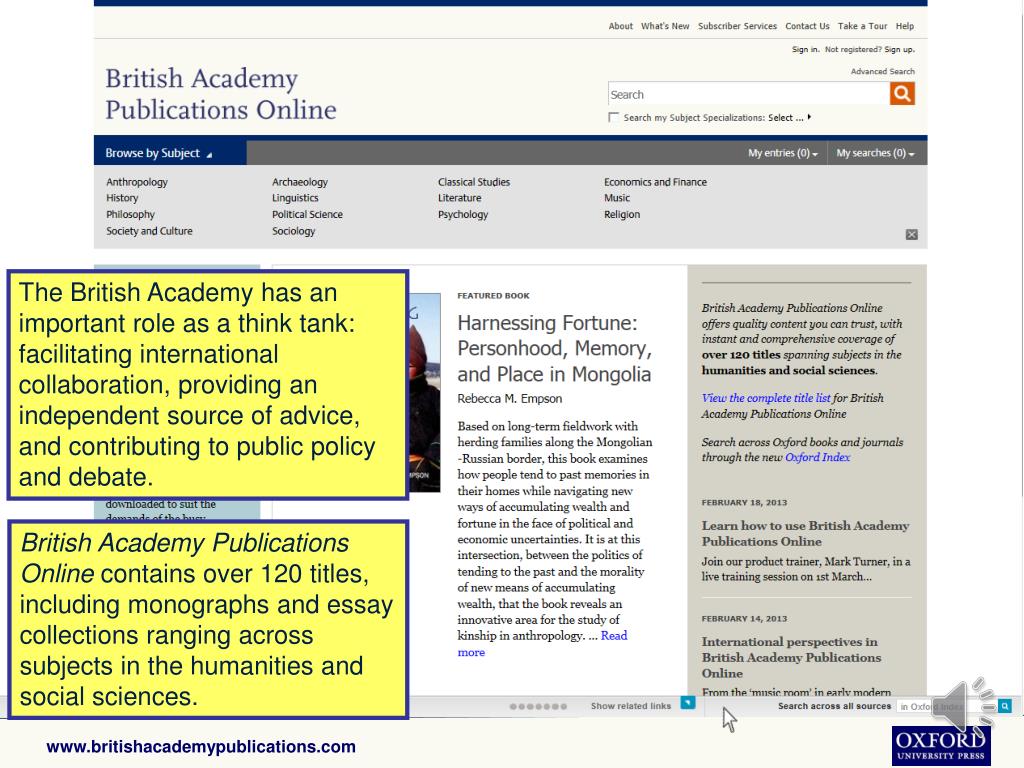This screenshot has height=768, width=1024.
Task: Open International perspectives news article
Action: [x=792, y=658]
